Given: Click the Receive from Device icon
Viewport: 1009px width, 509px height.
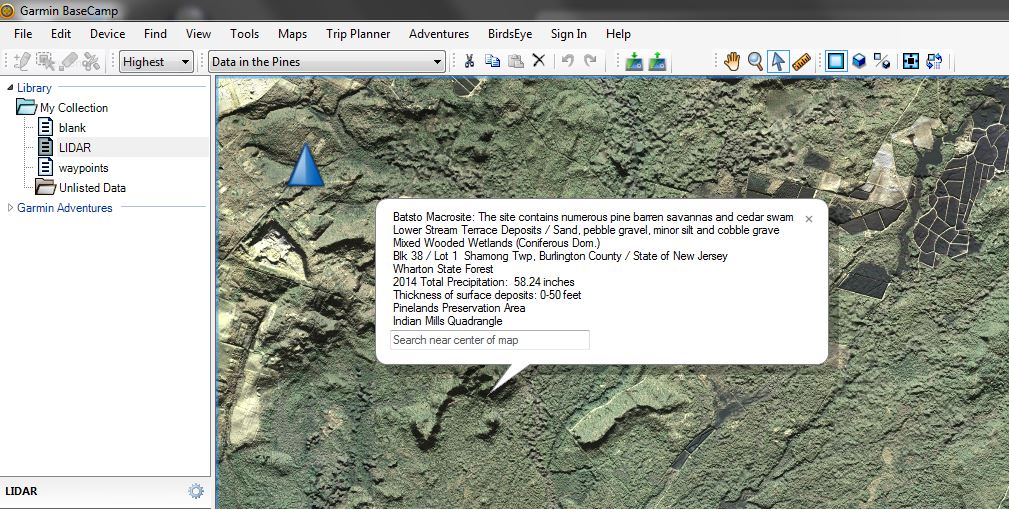Looking at the screenshot, I should tap(657, 61).
